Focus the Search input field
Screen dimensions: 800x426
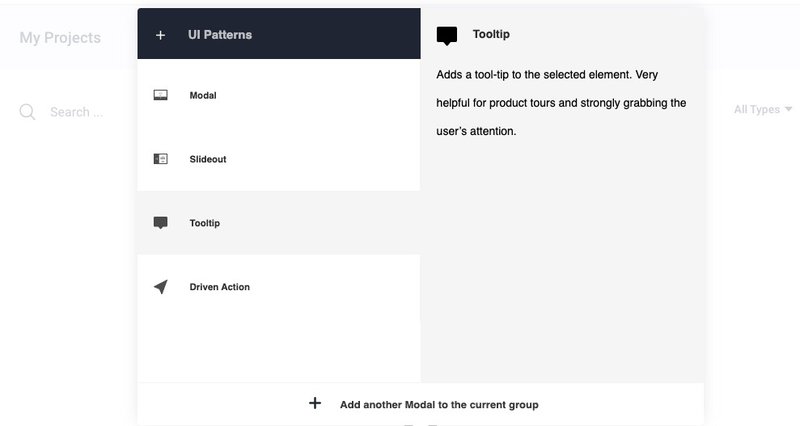(x=78, y=112)
